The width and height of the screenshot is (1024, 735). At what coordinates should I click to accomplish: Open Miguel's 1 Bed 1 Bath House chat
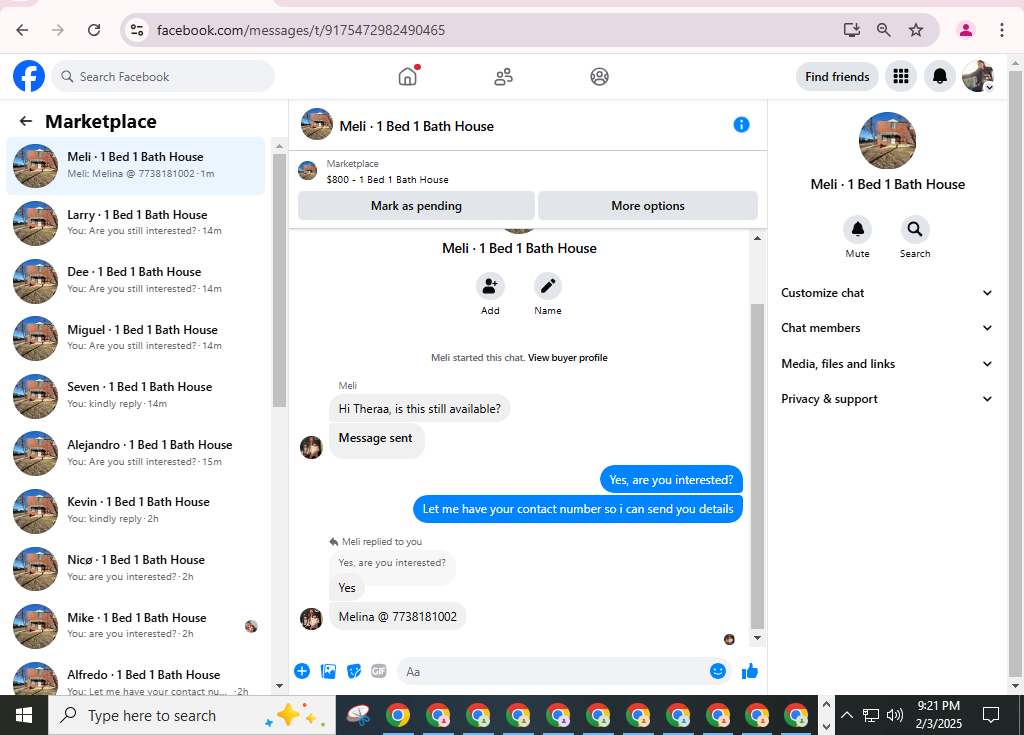[x=136, y=338]
